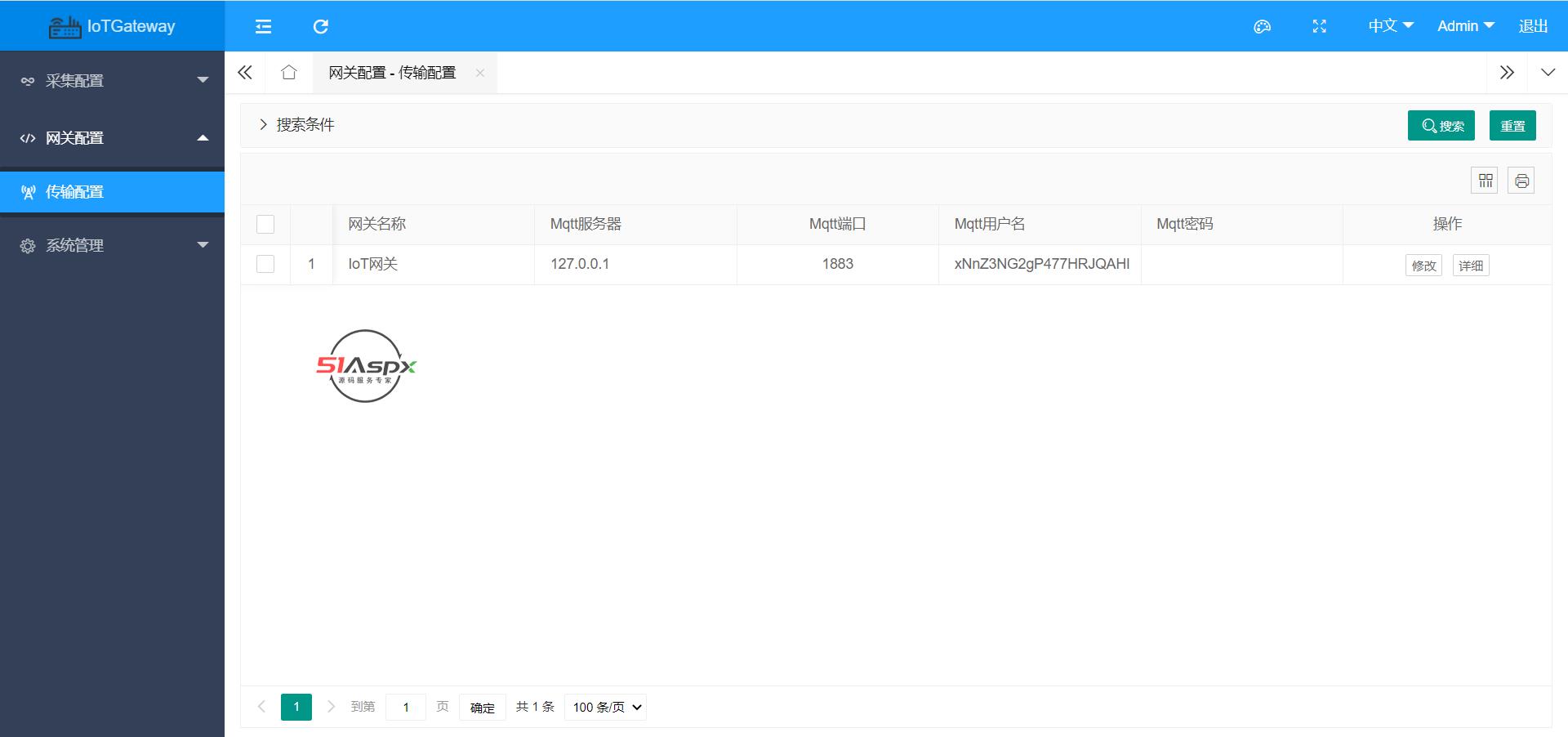Click the antenna icon beside 传输配置
This screenshot has width=1568, height=737.
28,192
